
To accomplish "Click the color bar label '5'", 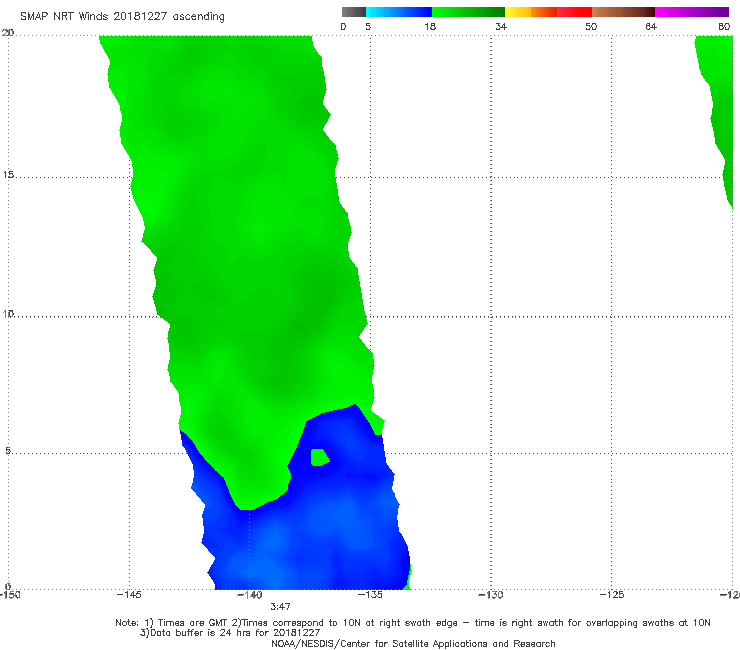I will (x=368, y=27).
